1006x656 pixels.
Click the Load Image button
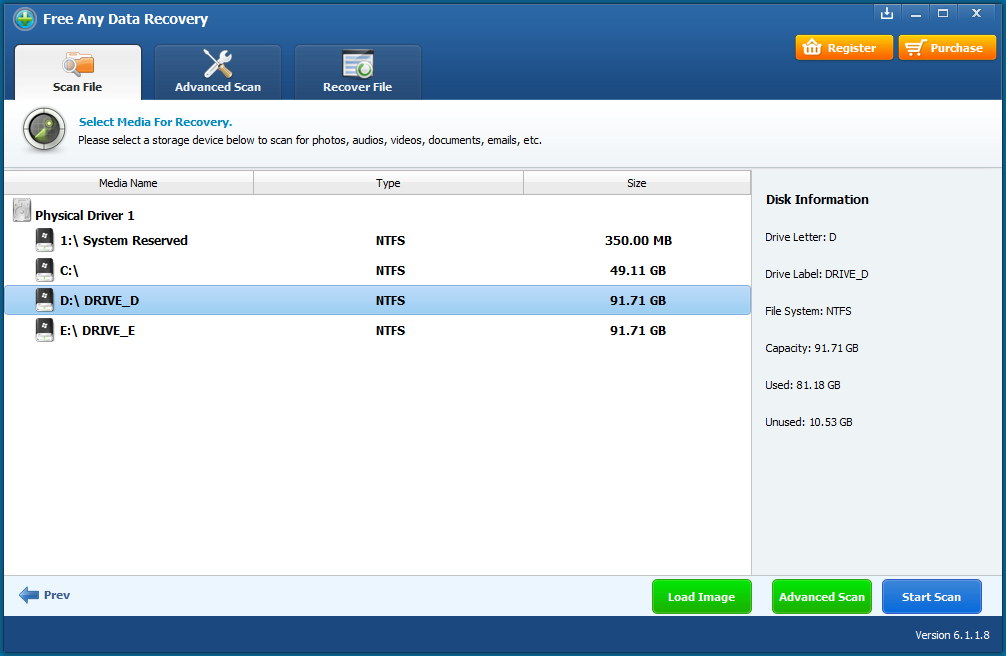tap(701, 595)
